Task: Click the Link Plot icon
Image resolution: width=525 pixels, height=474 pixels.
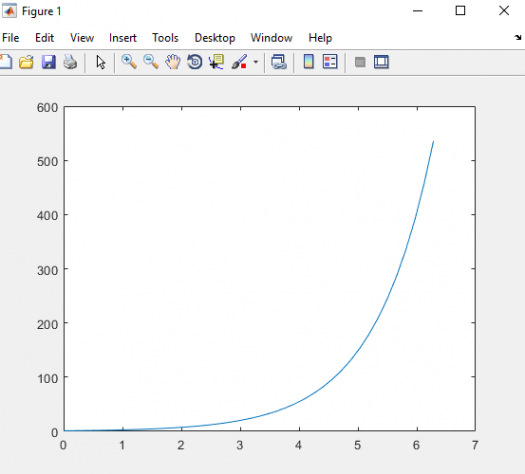Action: tap(279, 62)
